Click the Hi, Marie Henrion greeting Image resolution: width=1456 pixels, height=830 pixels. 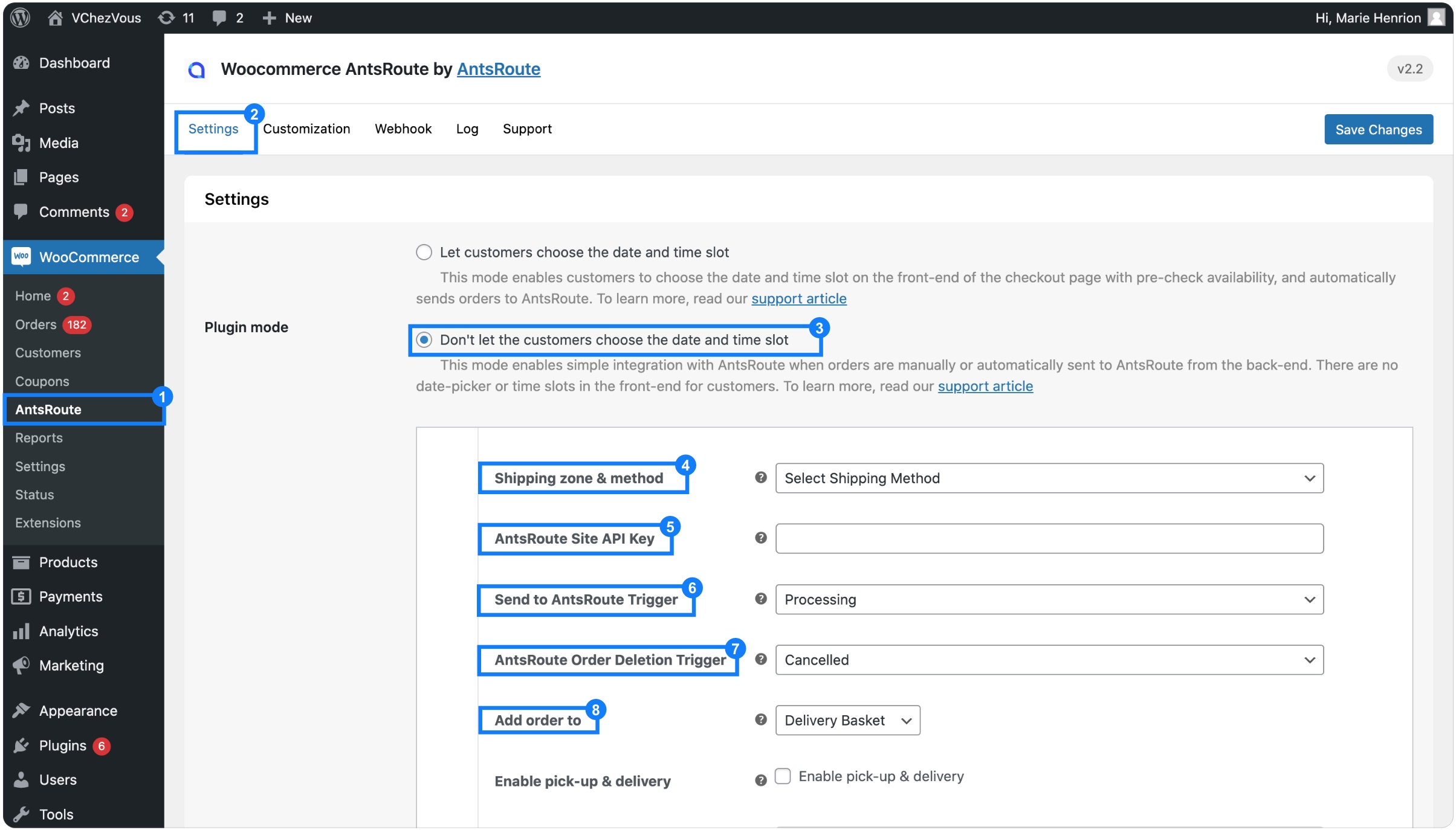coord(1368,18)
